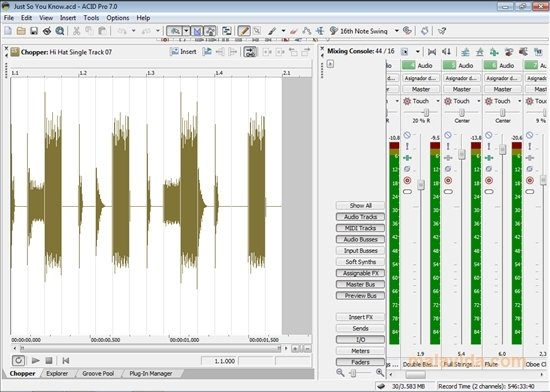550x392 pixels.
Task: Open a project via the folder icon
Action: coord(21,31)
